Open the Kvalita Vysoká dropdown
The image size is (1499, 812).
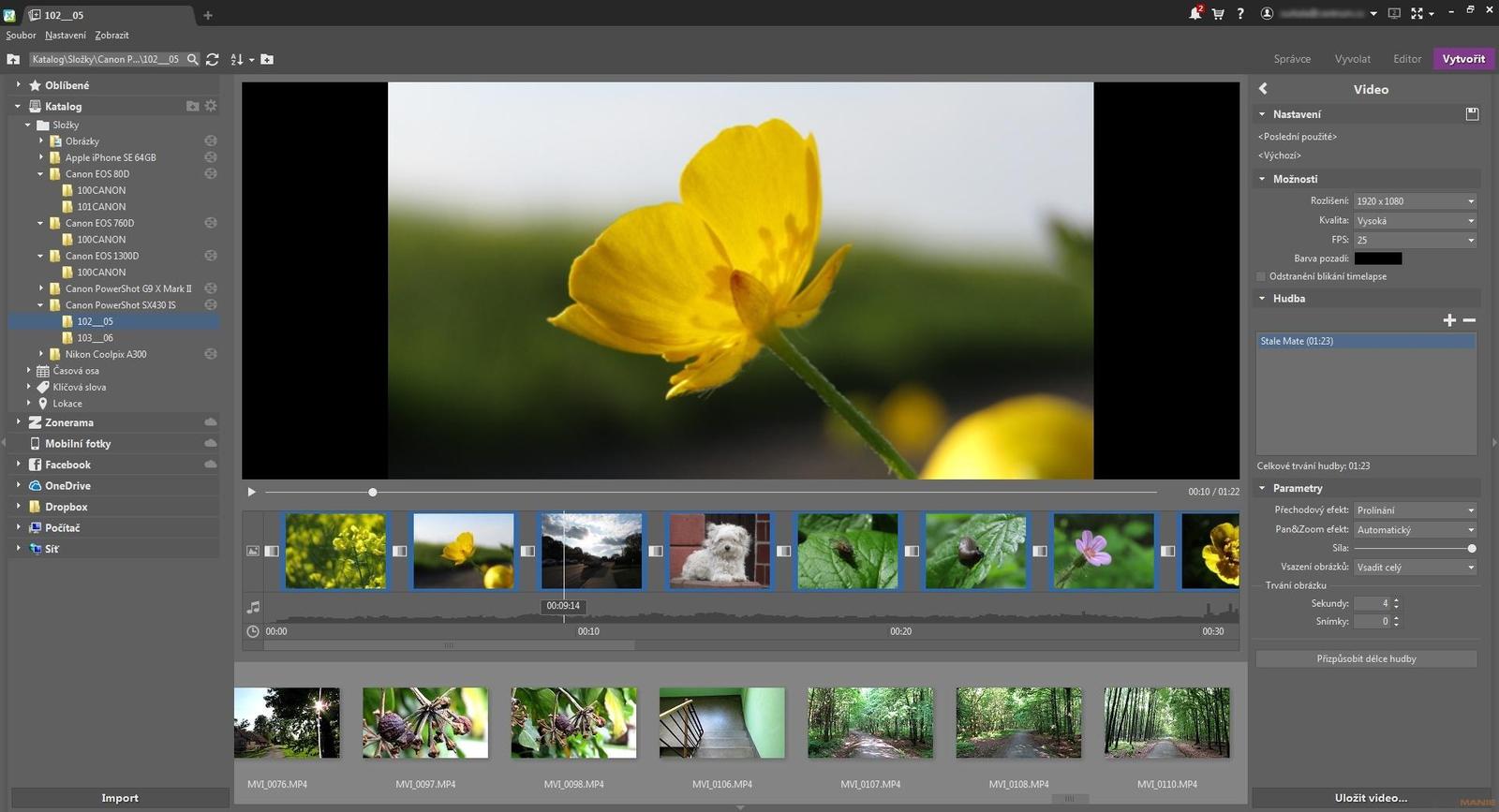[1415, 221]
